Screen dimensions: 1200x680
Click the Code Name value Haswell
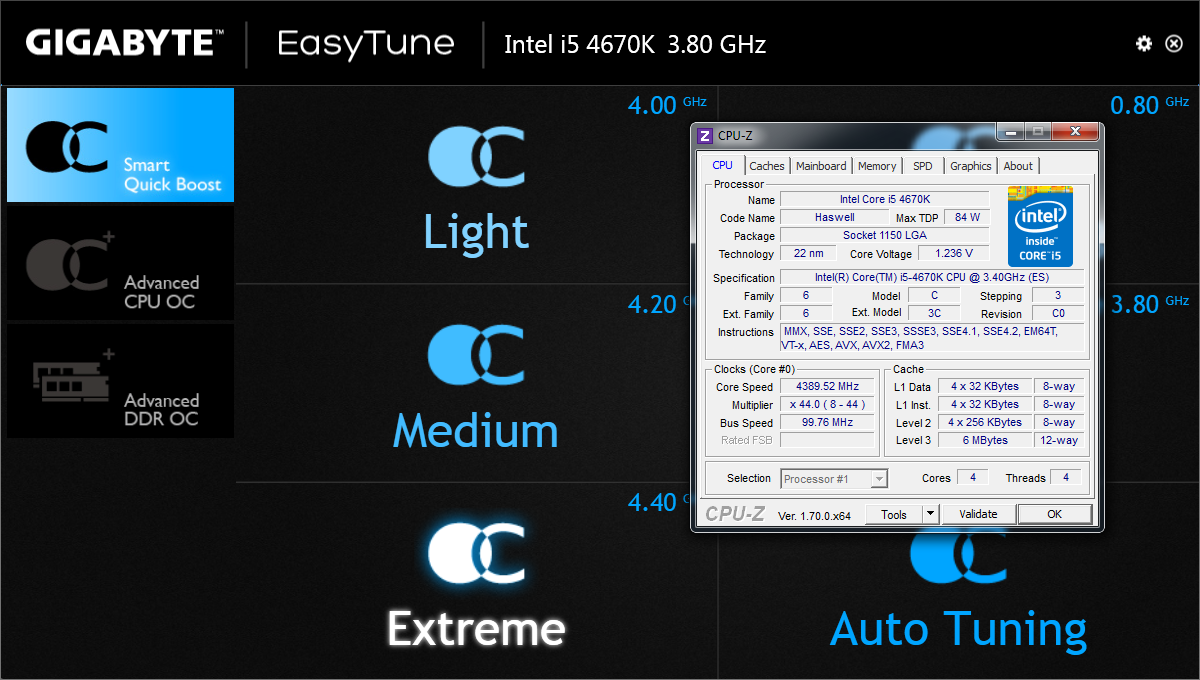point(833,217)
